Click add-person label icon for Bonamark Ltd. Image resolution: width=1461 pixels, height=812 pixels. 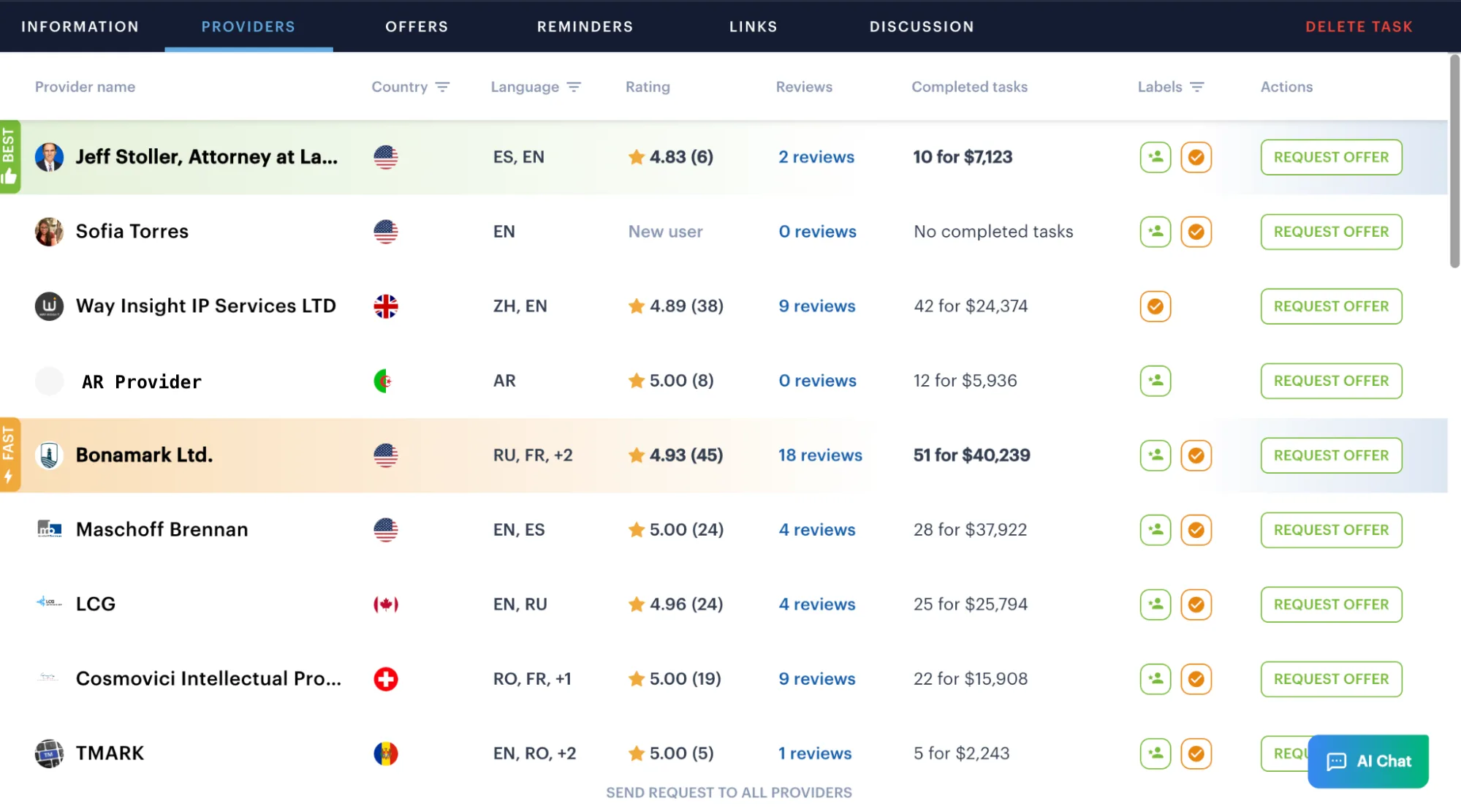1155,455
